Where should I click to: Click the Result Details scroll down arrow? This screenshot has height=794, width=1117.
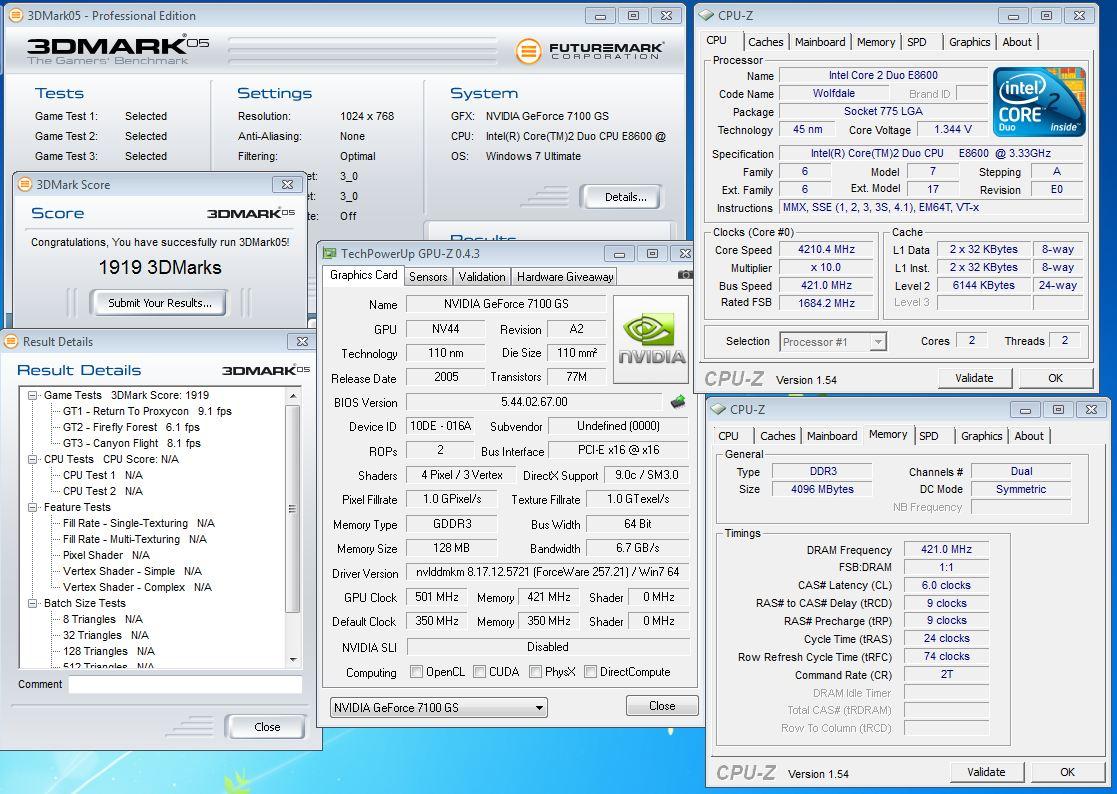tap(292, 660)
